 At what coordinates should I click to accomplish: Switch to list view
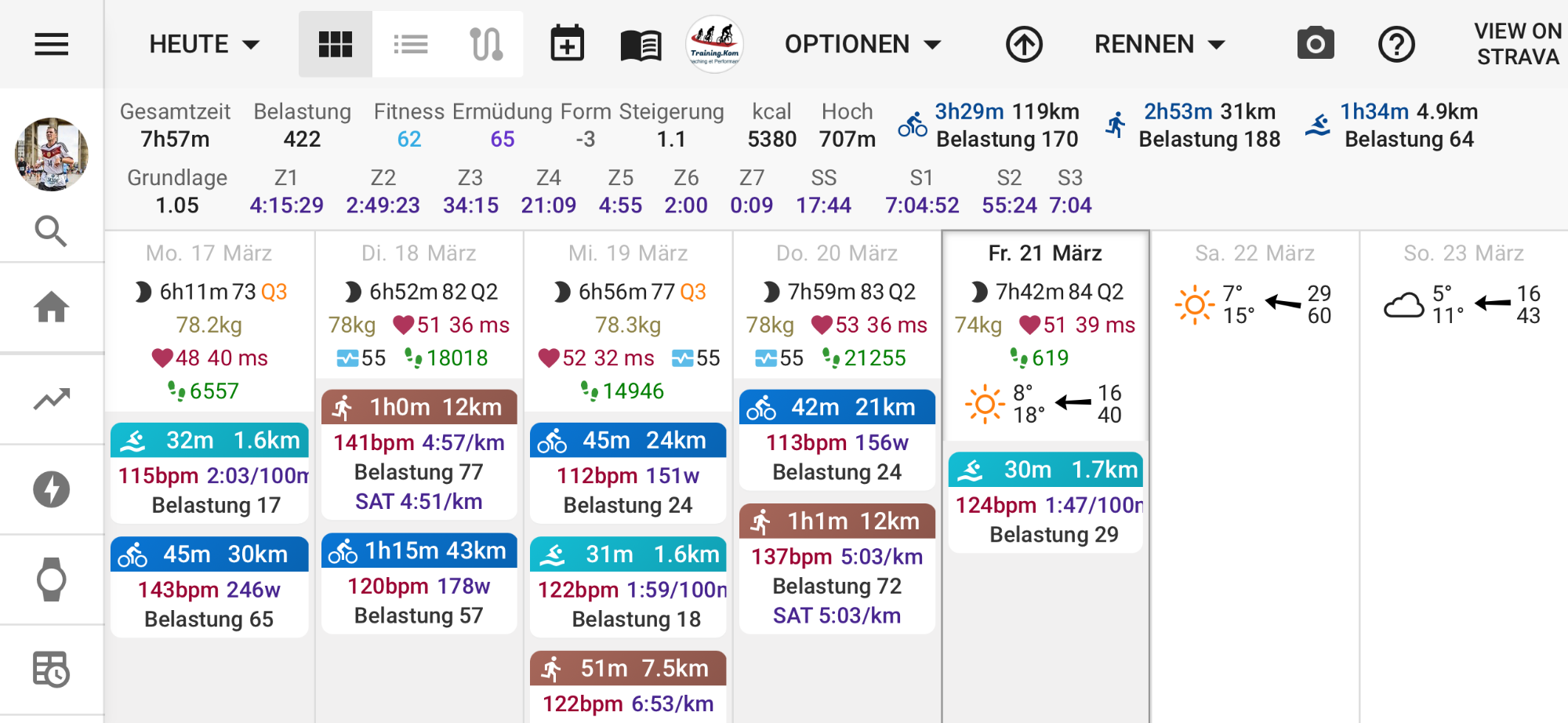click(x=410, y=45)
